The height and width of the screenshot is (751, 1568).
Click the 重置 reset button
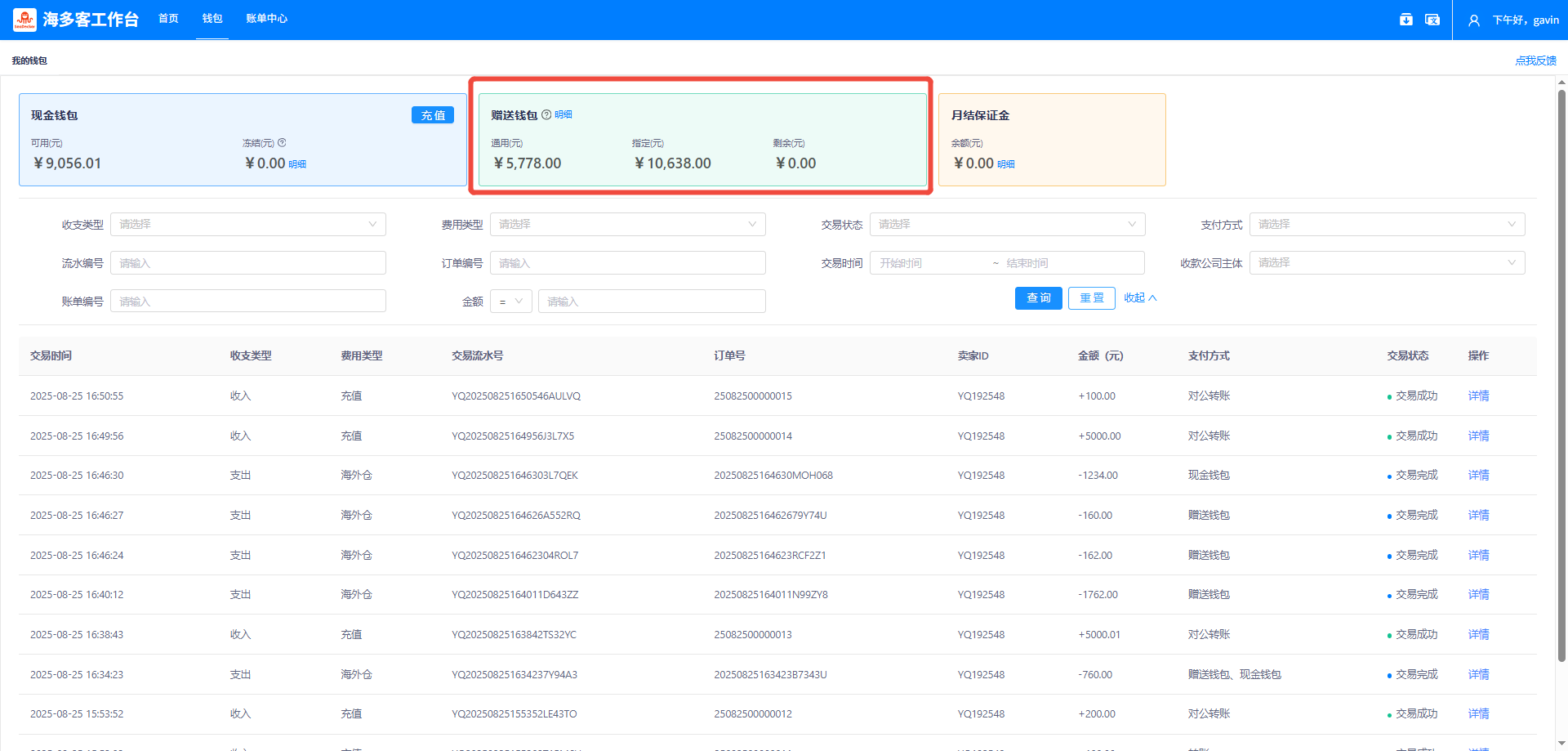(x=1092, y=298)
